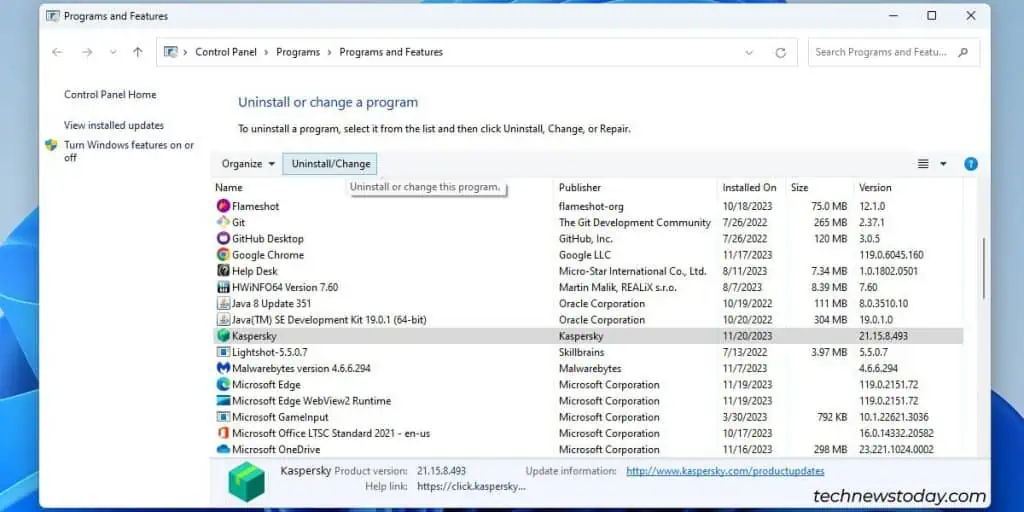This screenshot has width=1024, height=512.
Task: Expand the chevron after Control Panel breadcrumb
Action: 266,52
